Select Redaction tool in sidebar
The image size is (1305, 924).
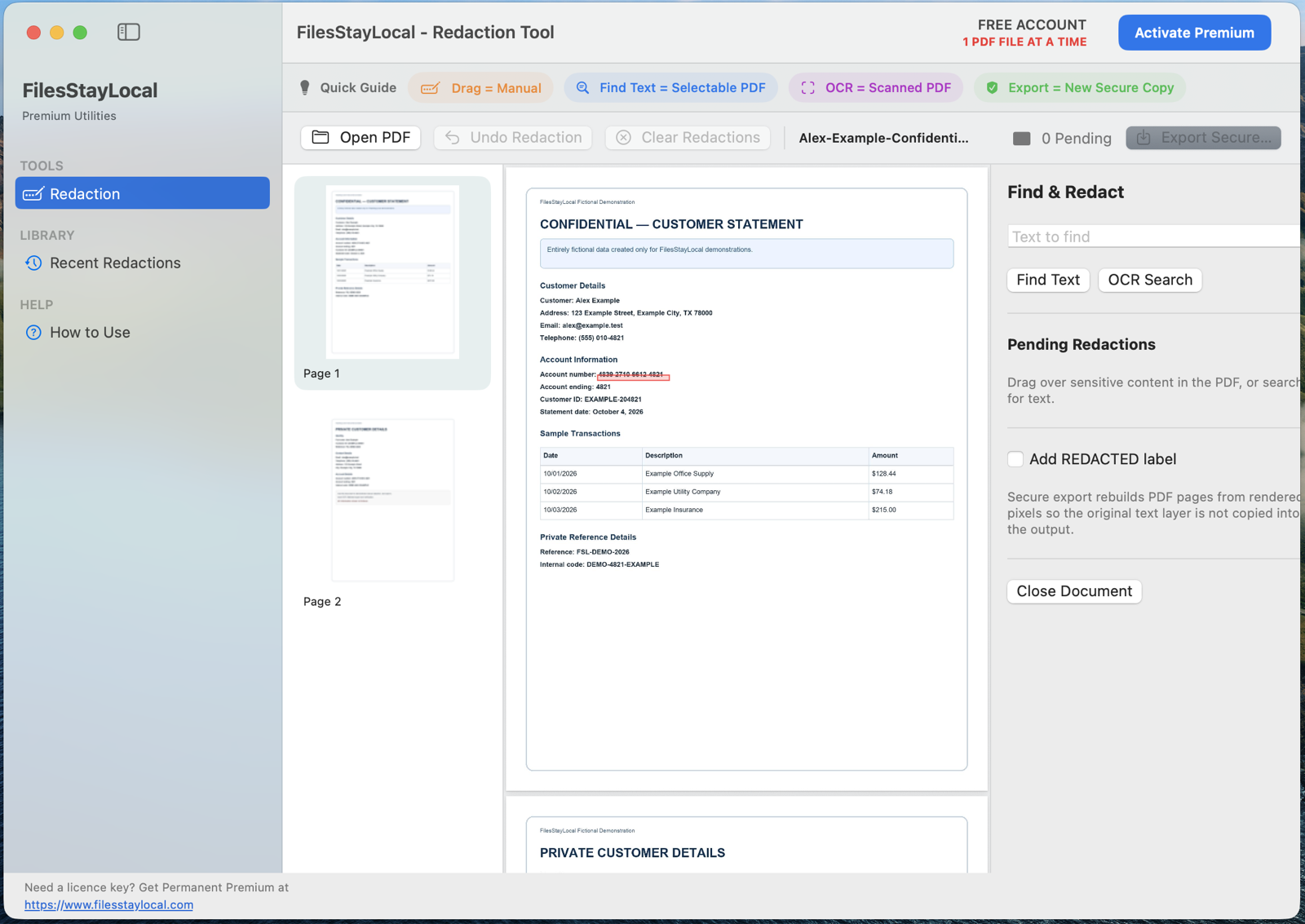(x=142, y=193)
